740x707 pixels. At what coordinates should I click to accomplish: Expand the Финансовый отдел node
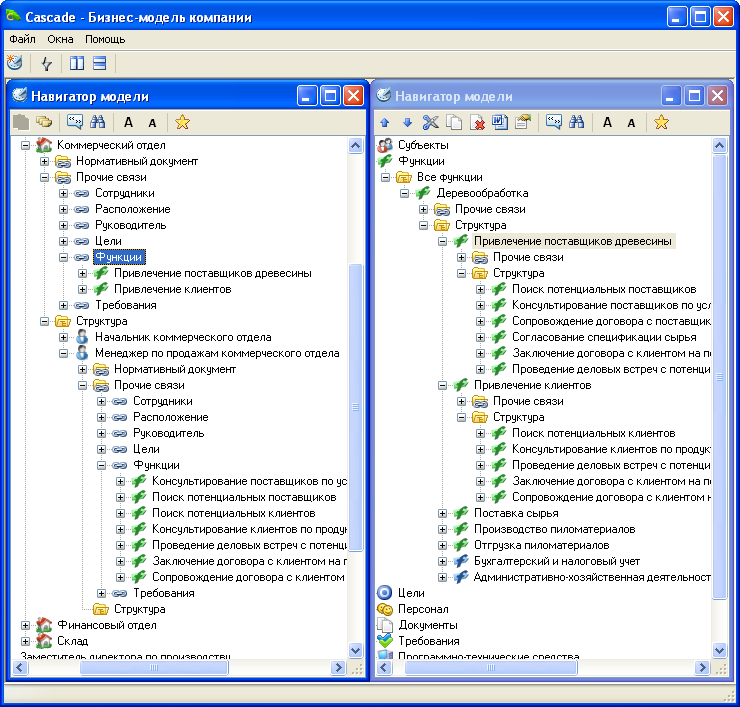point(25,625)
